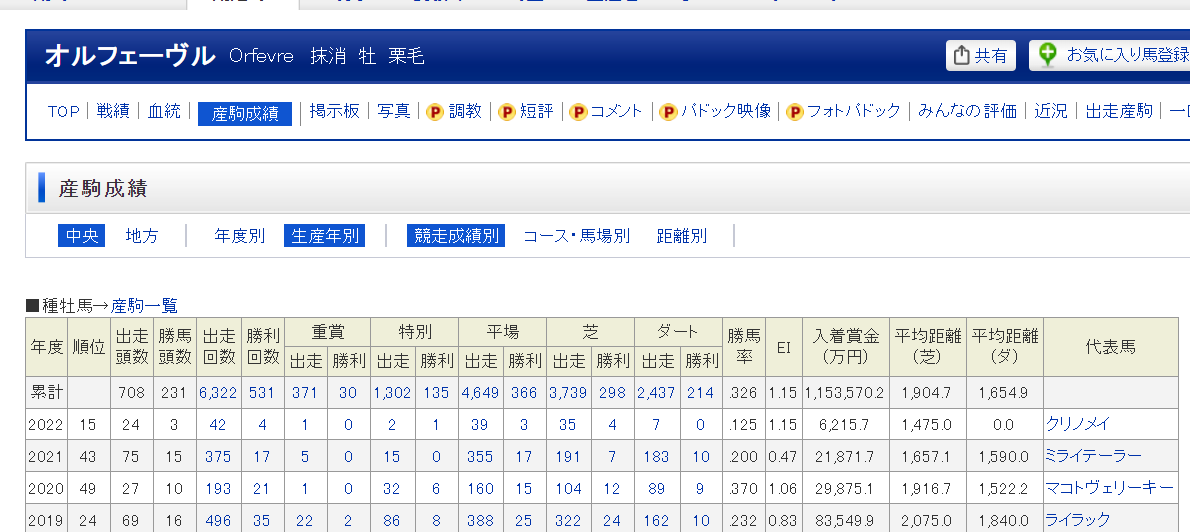
Task: Open the 調教 link
Action: pos(465,112)
